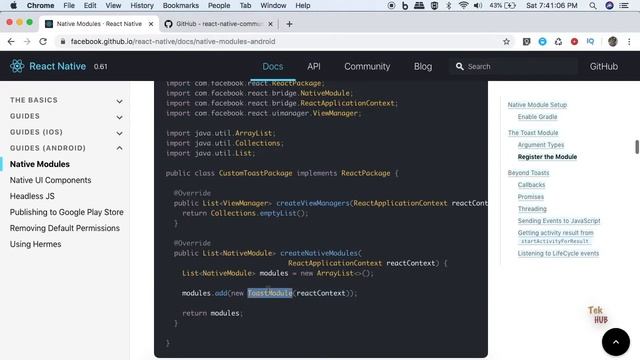Click scroll-to-top round arrow button
This screenshot has height=360, width=640.
[616, 342]
